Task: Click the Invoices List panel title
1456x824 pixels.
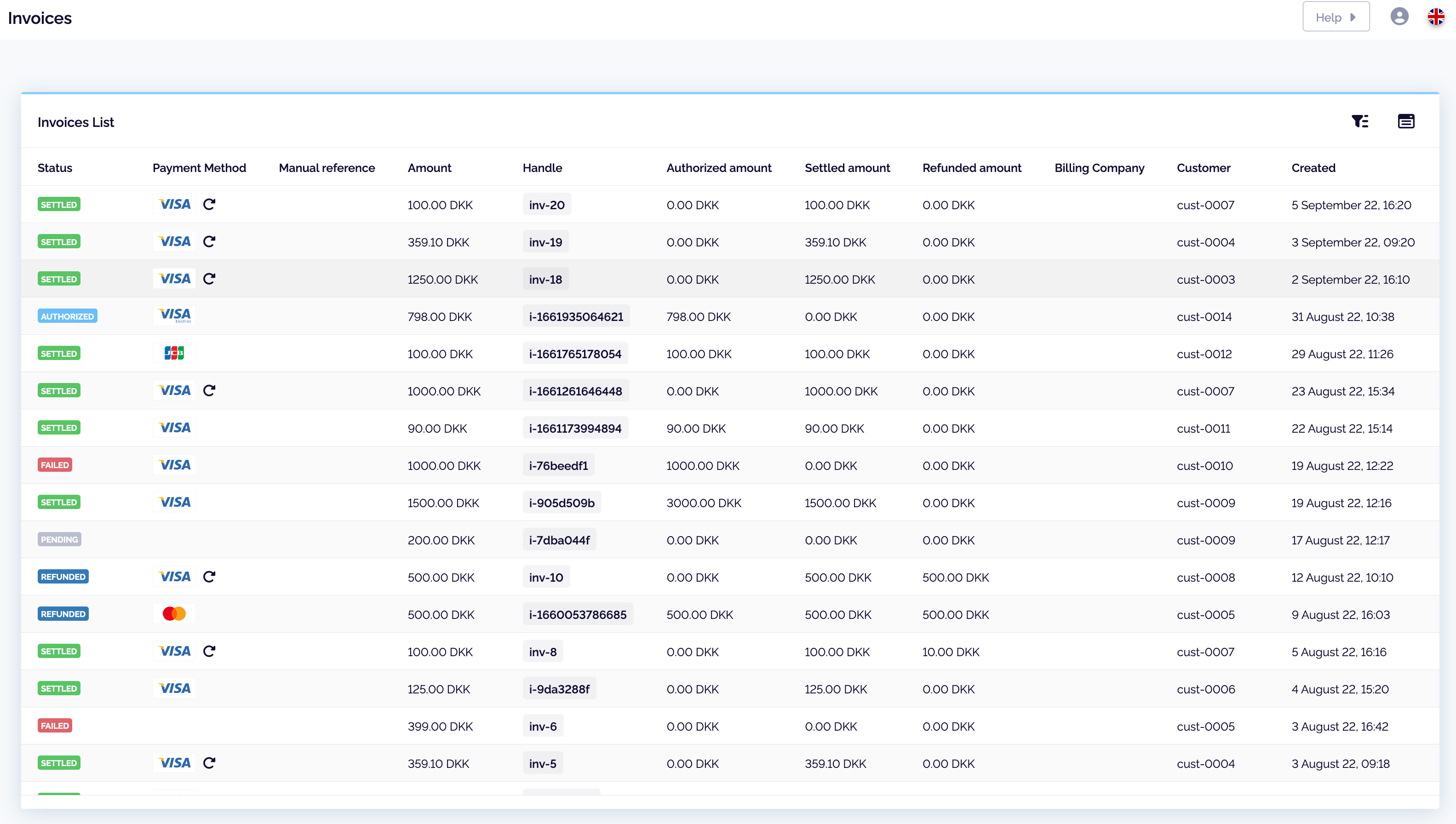Action: 76,122
